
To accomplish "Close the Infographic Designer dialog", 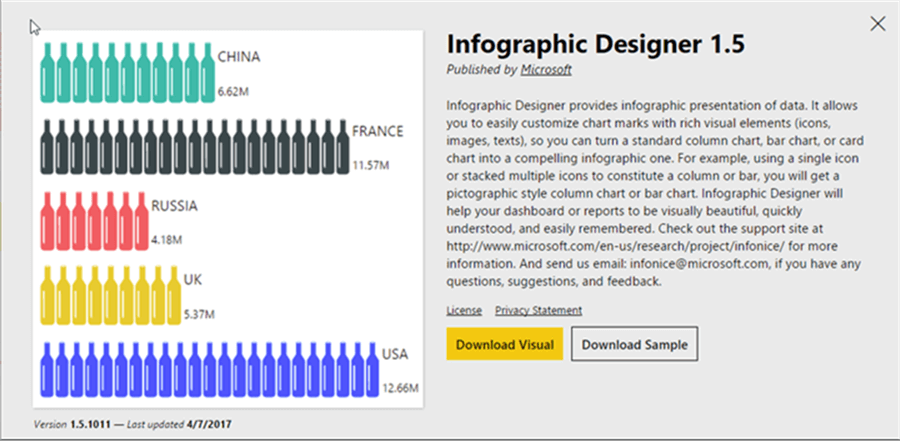I will (878, 24).
